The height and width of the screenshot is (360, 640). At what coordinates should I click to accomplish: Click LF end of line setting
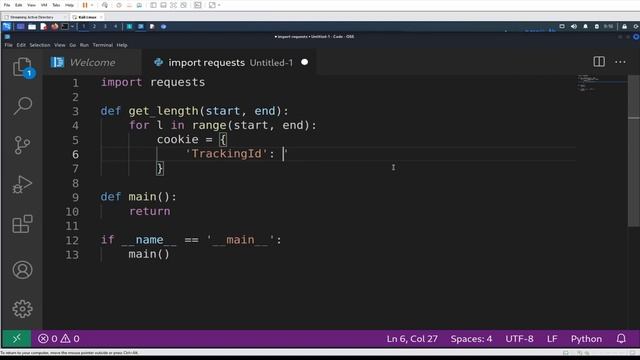click(x=552, y=338)
